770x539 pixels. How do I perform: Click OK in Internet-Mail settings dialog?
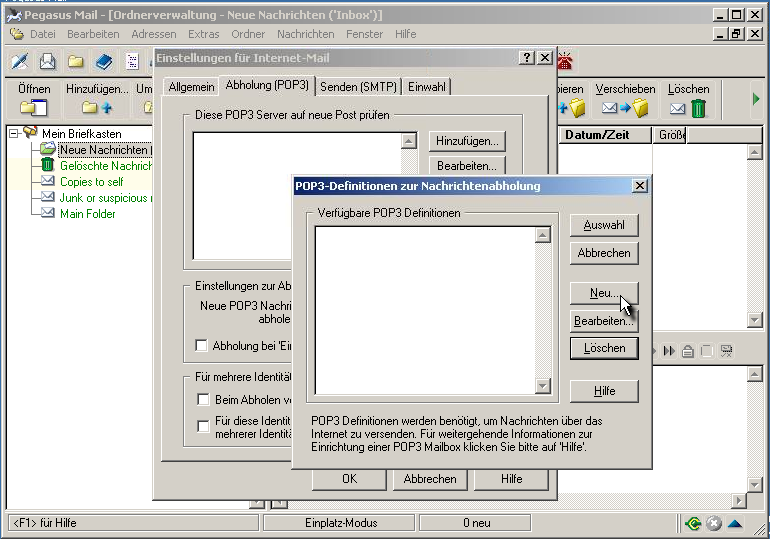[349, 479]
